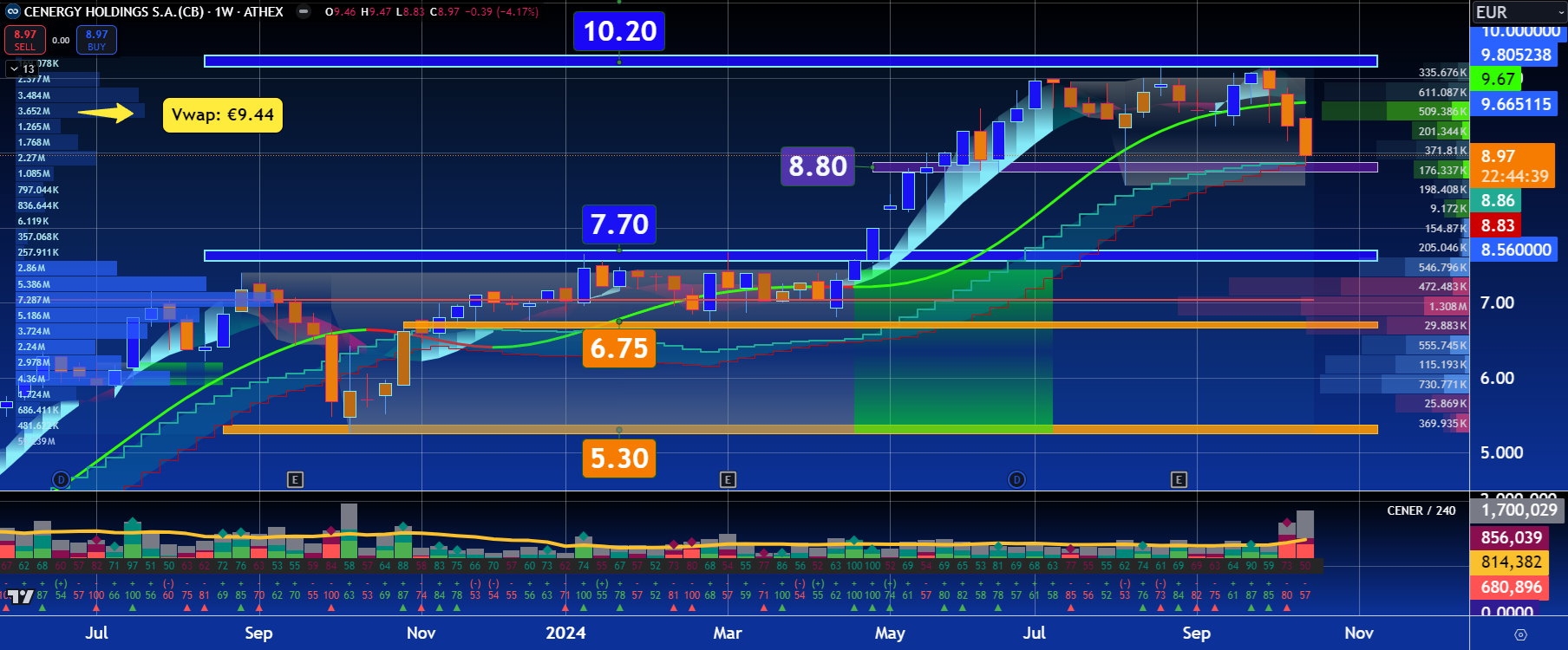Click the 1.308M right volume profile value

pos(1448,307)
